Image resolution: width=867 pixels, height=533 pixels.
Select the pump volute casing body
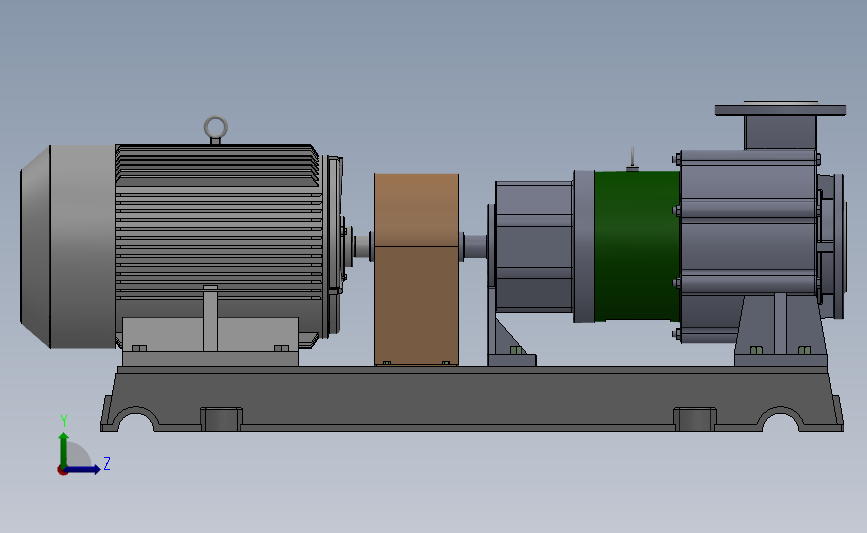(748, 246)
